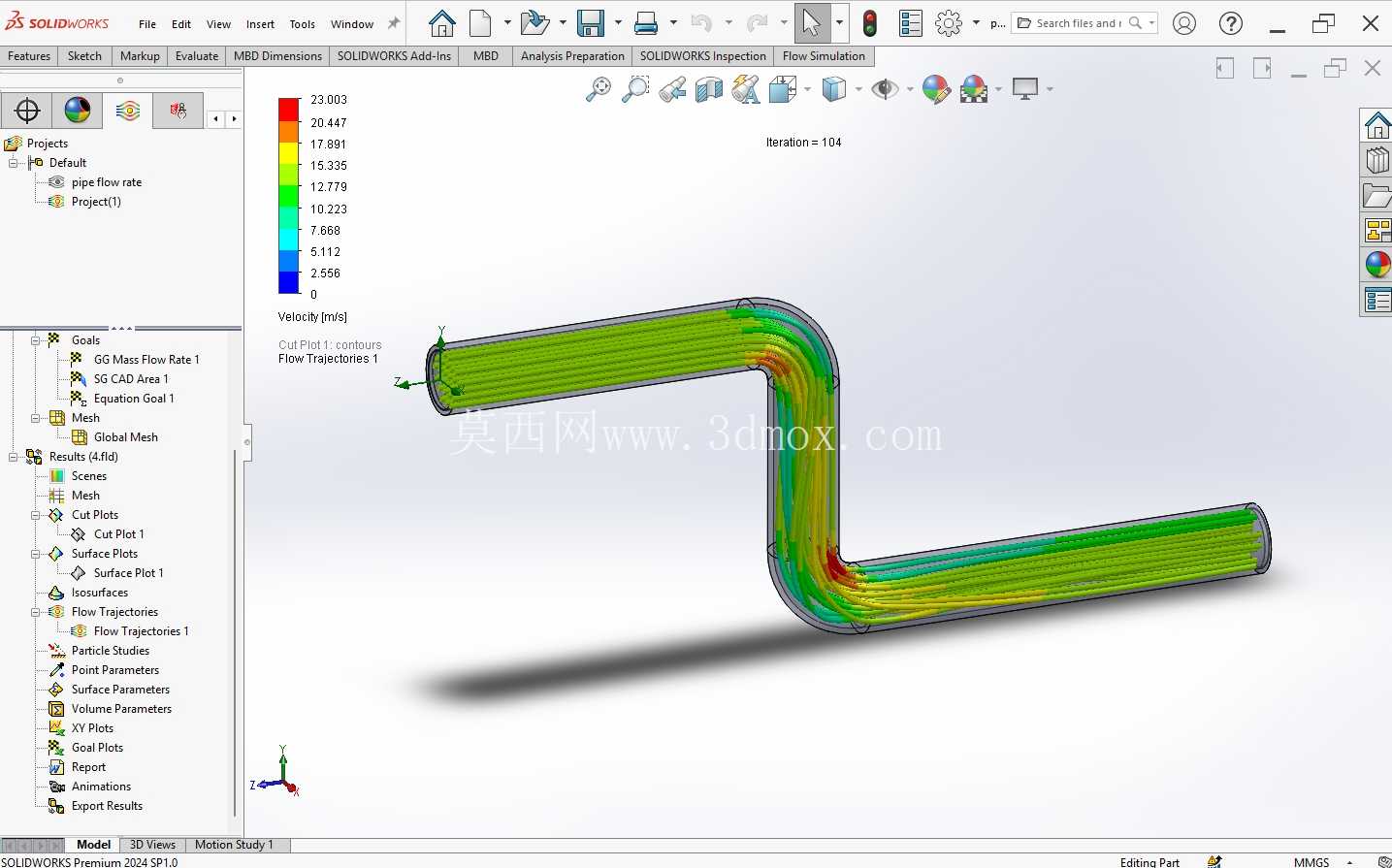The height and width of the screenshot is (868, 1392).
Task: Select GG Mass Flow Rate 1 goal
Action: [x=146, y=360]
